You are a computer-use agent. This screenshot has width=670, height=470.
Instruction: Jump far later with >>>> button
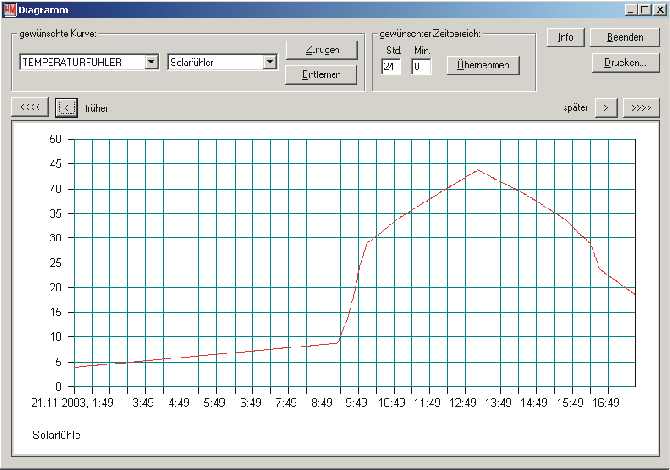click(641, 107)
